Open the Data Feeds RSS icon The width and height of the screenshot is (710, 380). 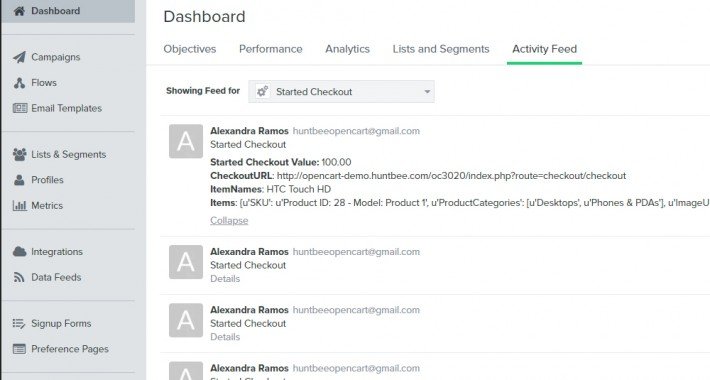tap(19, 277)
